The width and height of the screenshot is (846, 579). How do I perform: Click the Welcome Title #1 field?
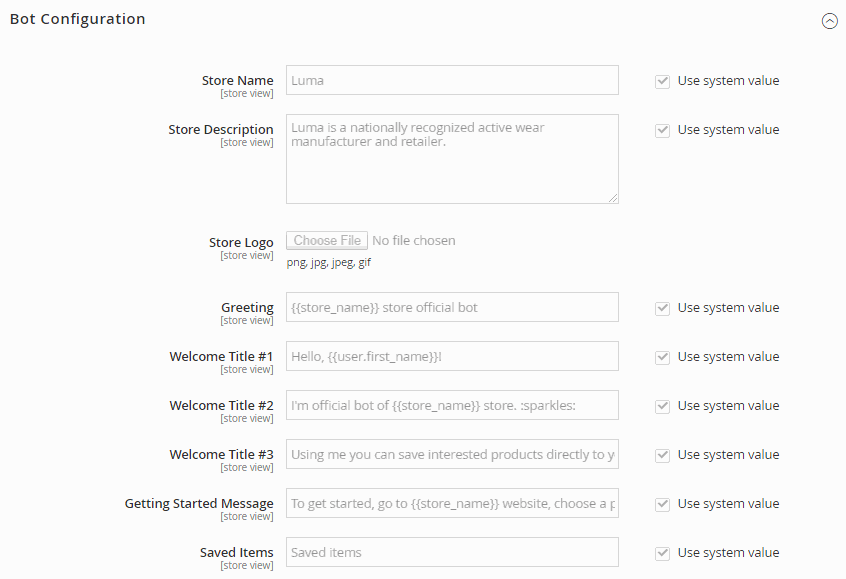coord(452,356)
